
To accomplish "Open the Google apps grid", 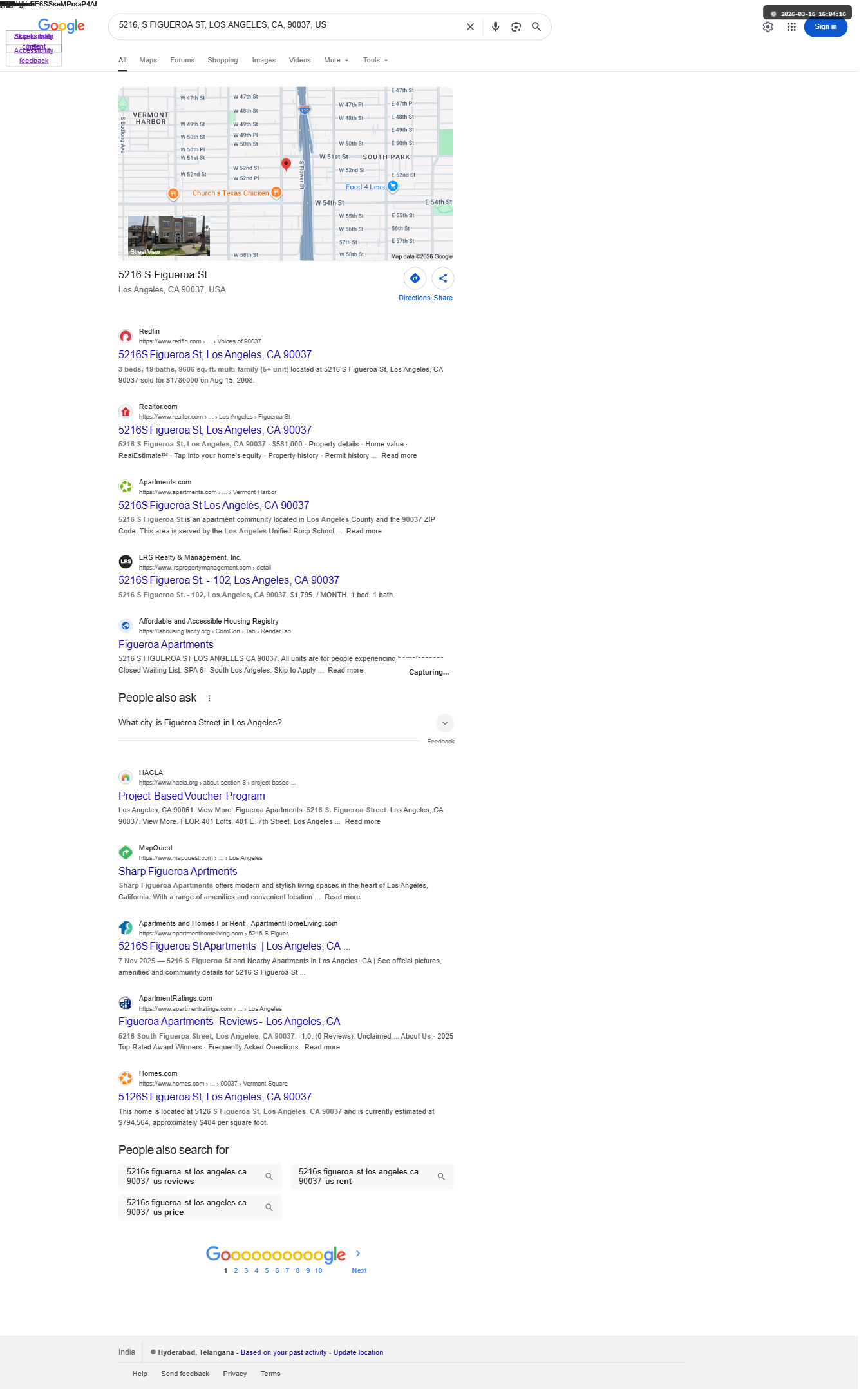I will coord(791,27).
